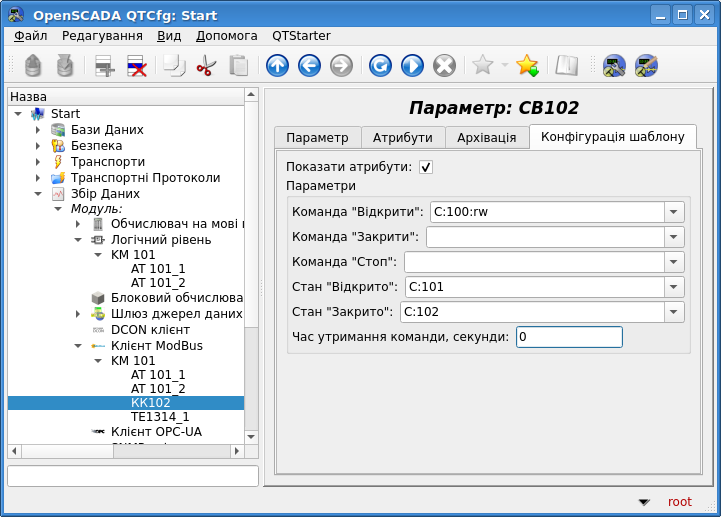Open the Редагування menu
The image size is (721, 517).
pos(102,36)
